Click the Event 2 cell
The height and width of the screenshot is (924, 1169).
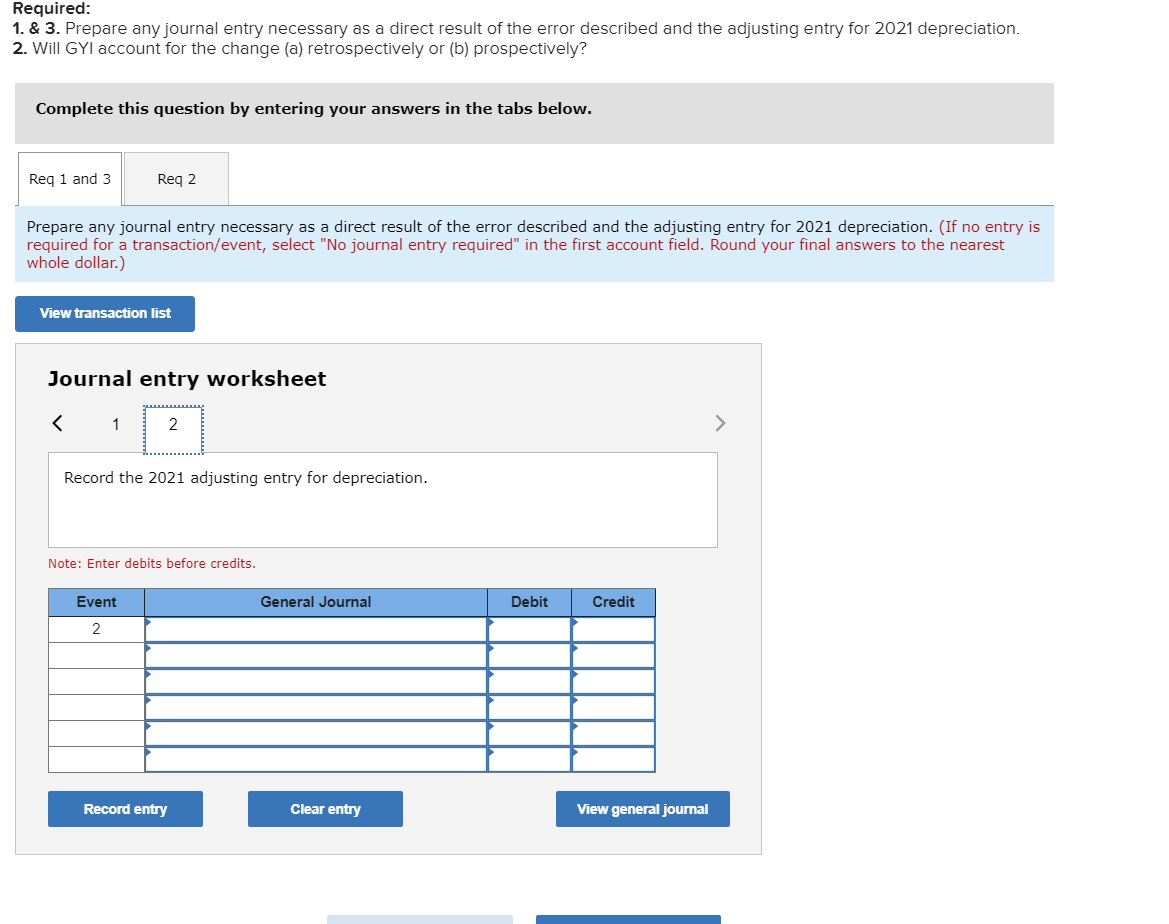click(x=95, y=630)
